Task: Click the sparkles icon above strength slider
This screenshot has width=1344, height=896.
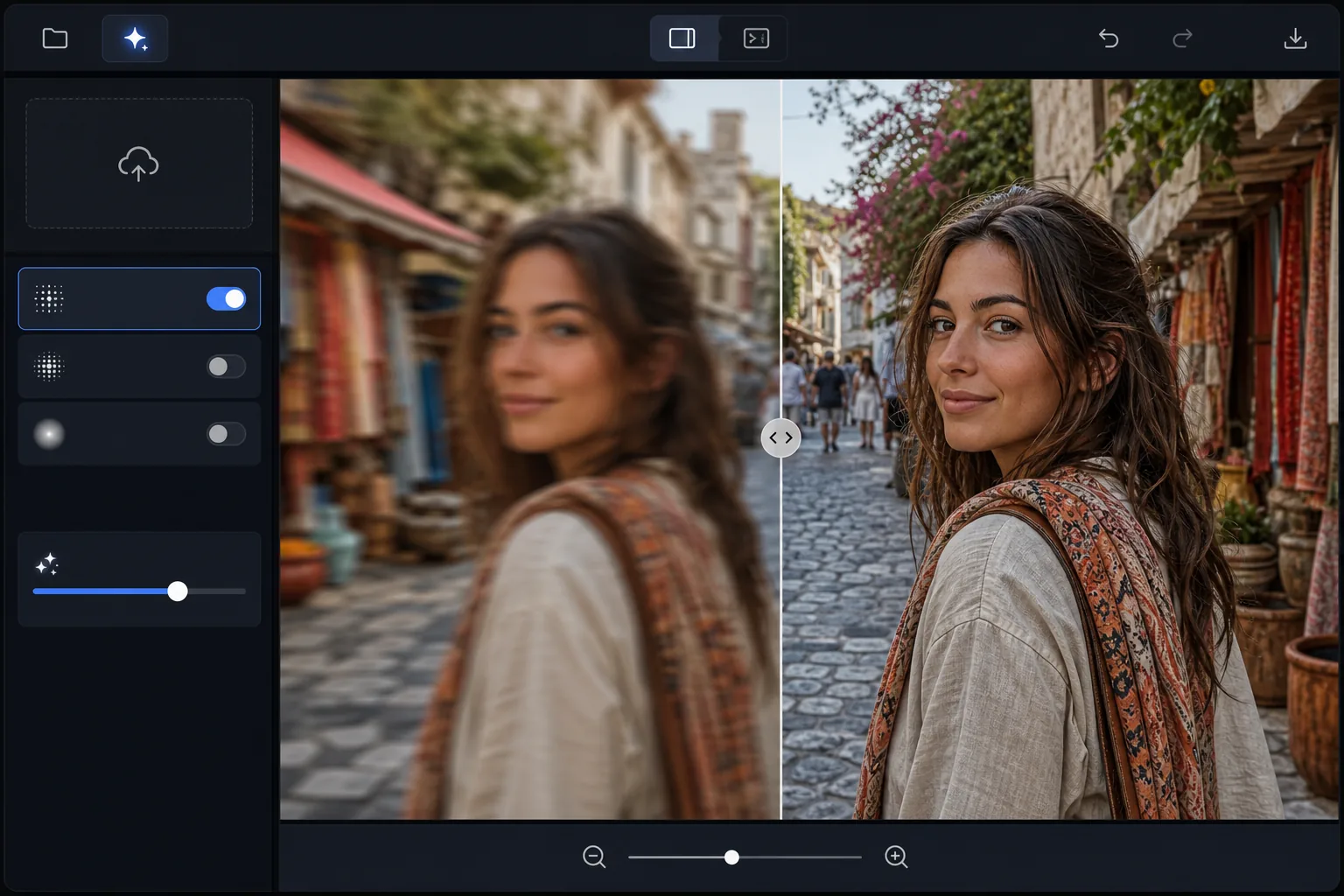Action: (x=47, y=564)
